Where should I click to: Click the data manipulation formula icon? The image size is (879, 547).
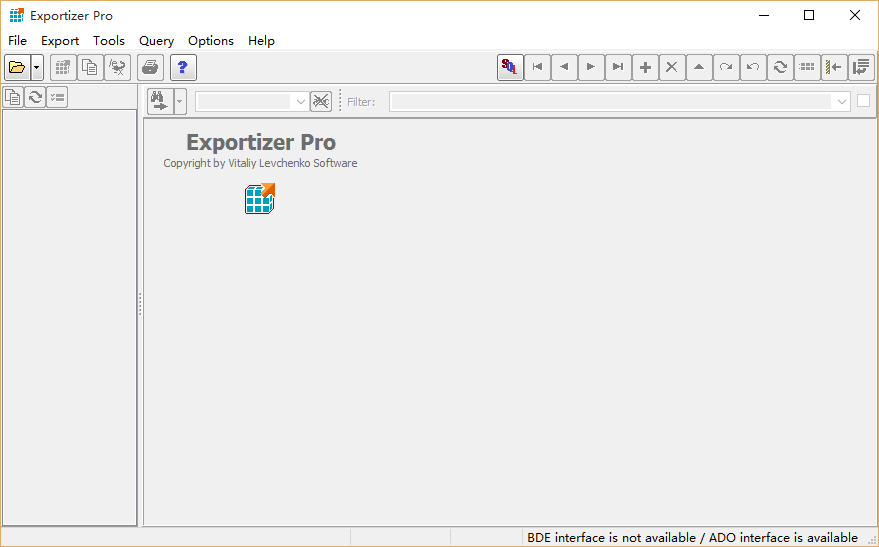[117, 68]
